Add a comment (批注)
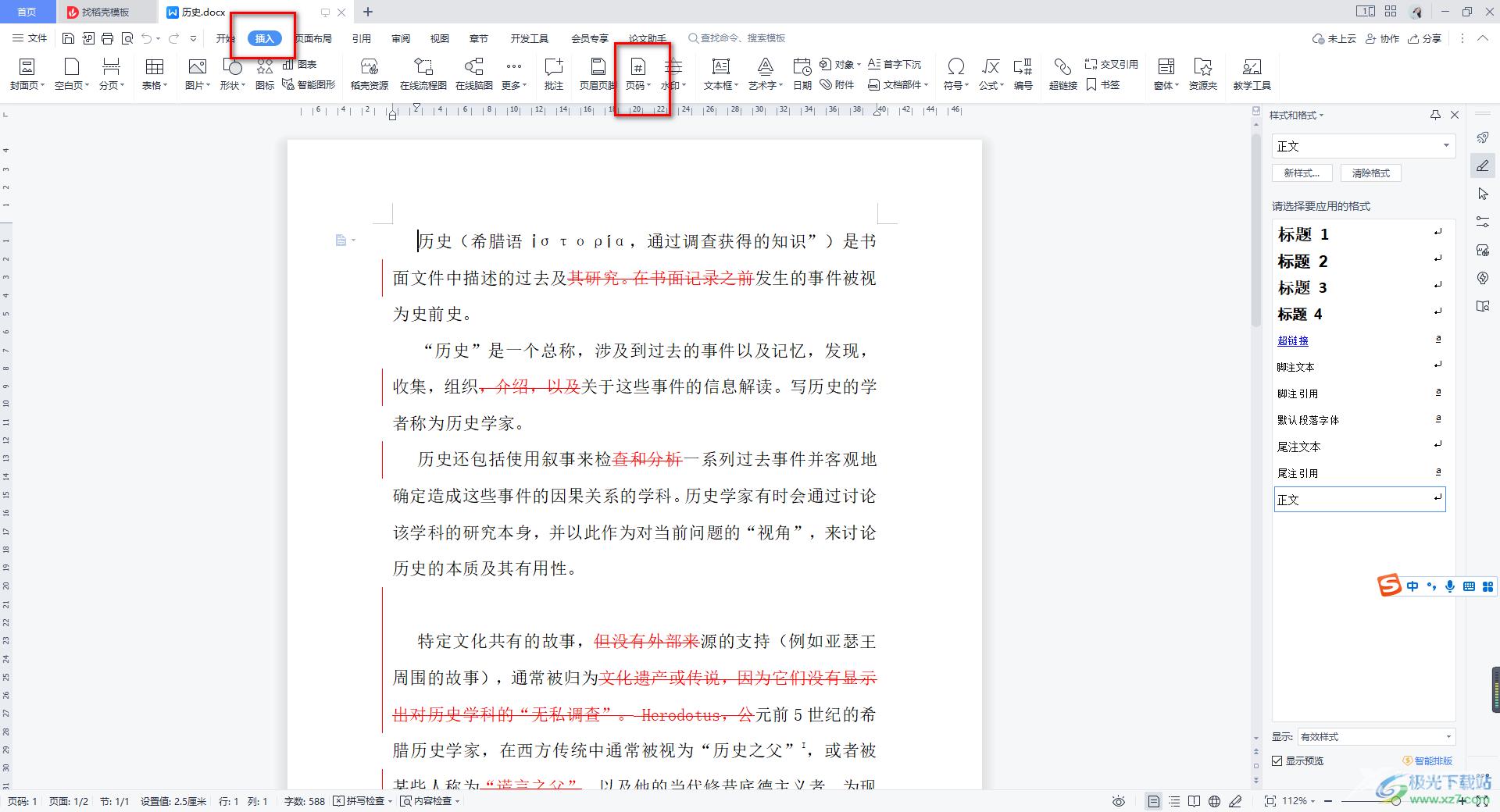Screen dimensions: 1500x812 554,74
